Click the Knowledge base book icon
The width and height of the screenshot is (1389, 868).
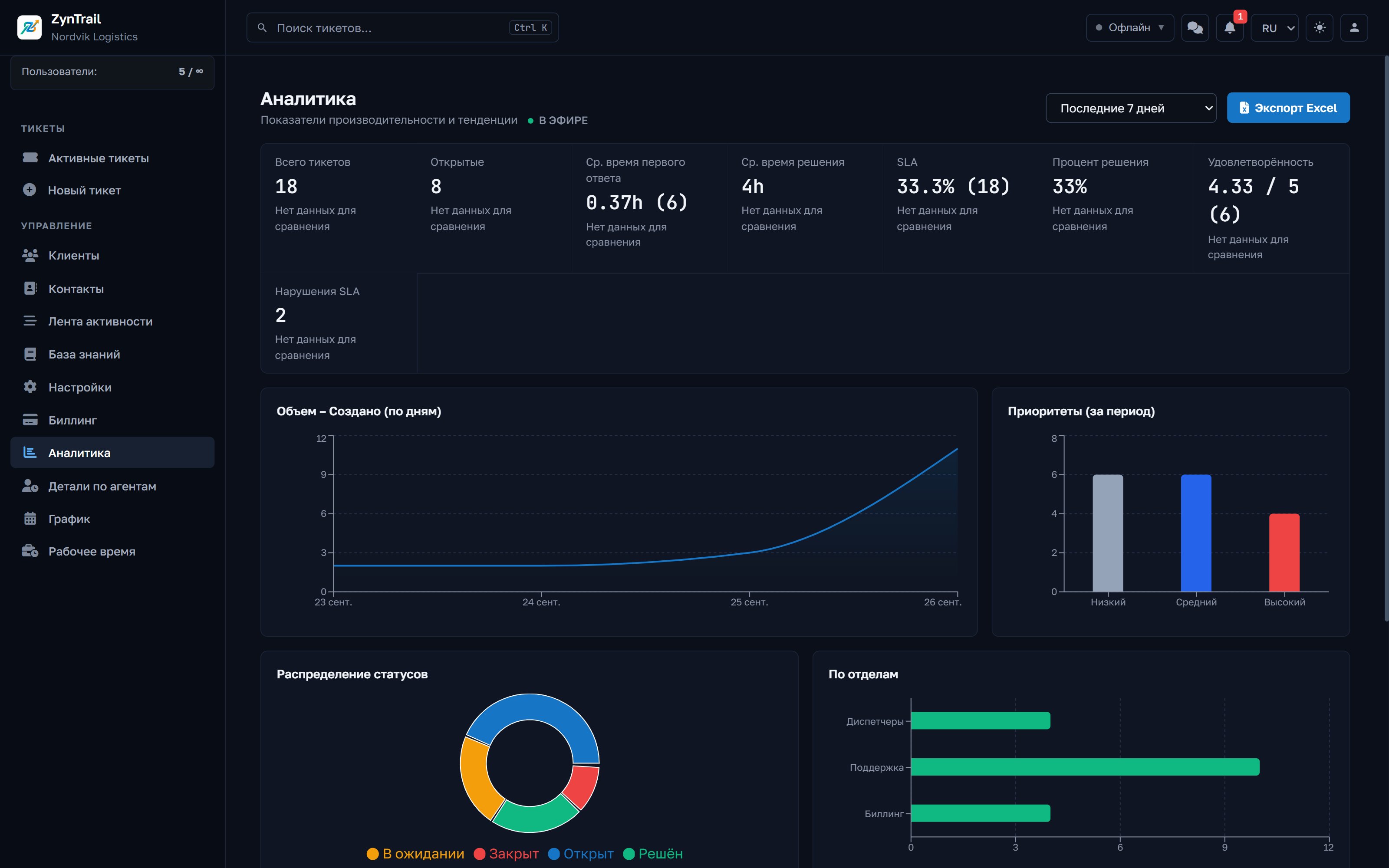pyautogui.click(x=30, y=354)
